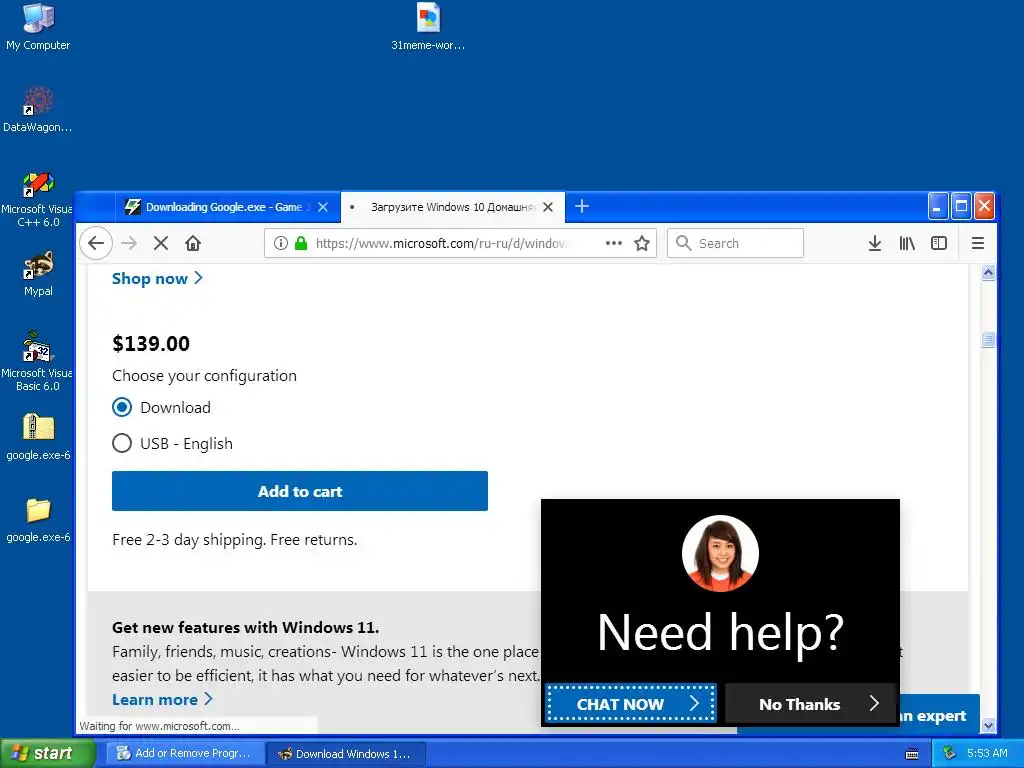Screen dimensions: 1024x768
Task: Click the Add to cart button
Action: (x=300, y=491)
